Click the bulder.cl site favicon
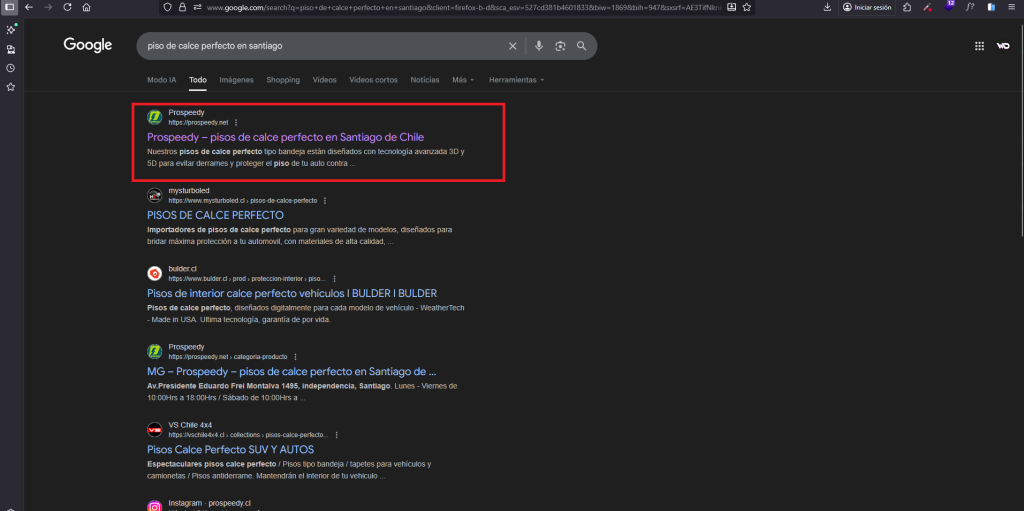This screenshot has height=511, width=1024. point(154,273)
